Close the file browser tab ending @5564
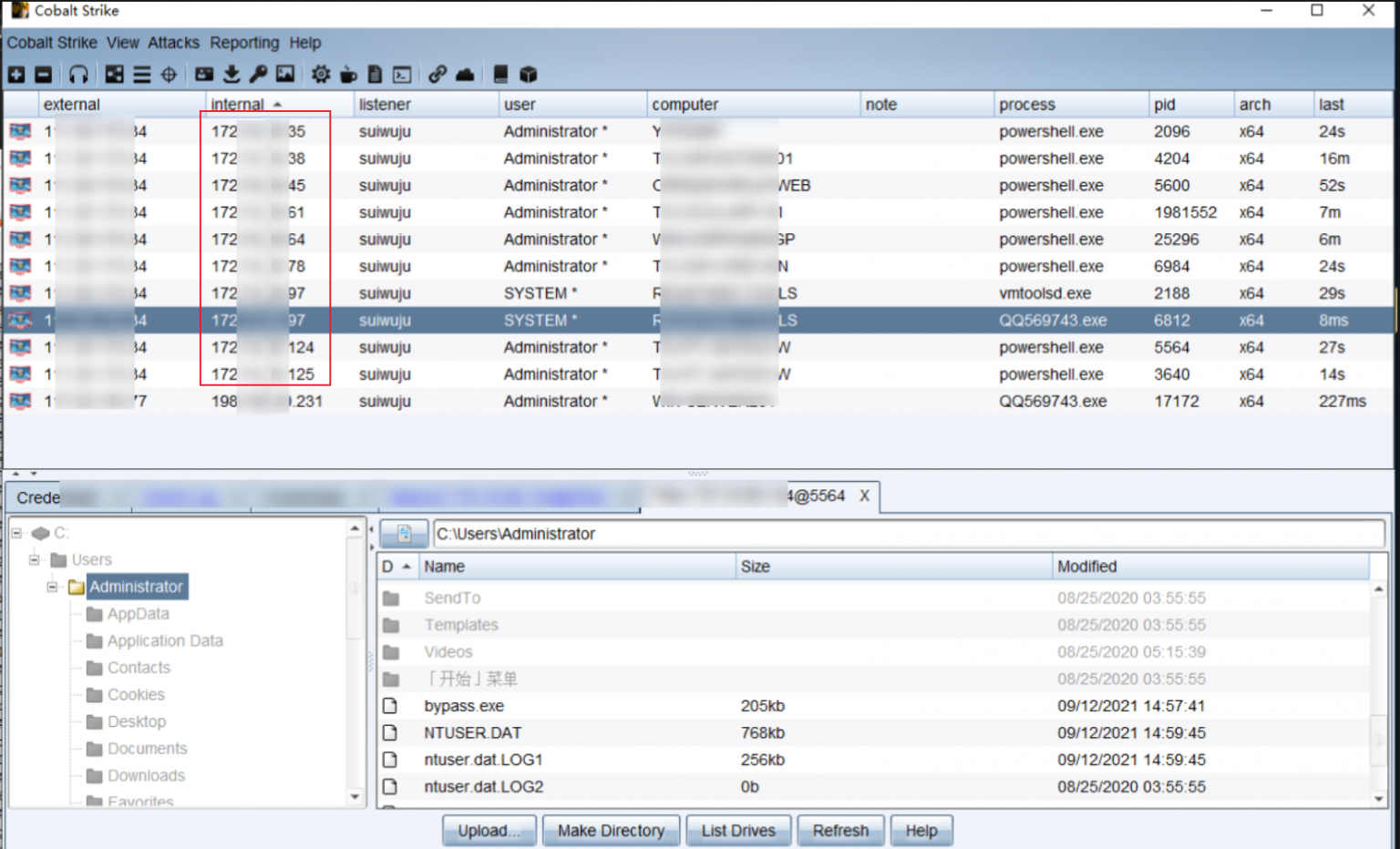1400x849 pixels. (x=864, y=496)
